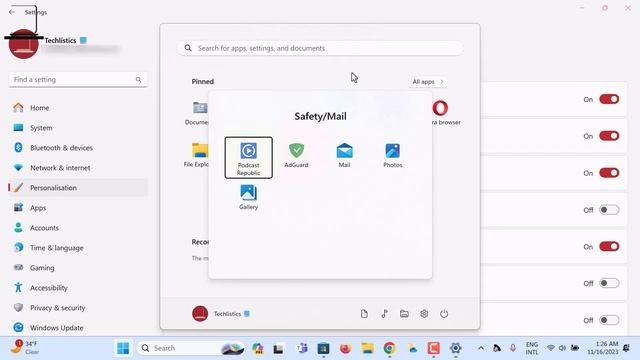The image size is (640, 360).
Task: Open Accounts settings category
Action: (x=78, y=228)
